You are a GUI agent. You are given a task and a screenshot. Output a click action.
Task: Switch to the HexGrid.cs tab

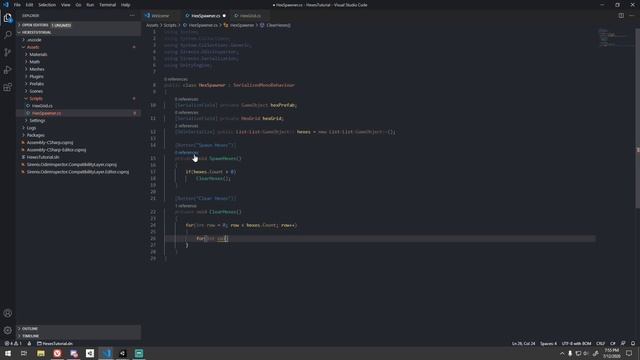pyautogui.click(x=250, y=16)
